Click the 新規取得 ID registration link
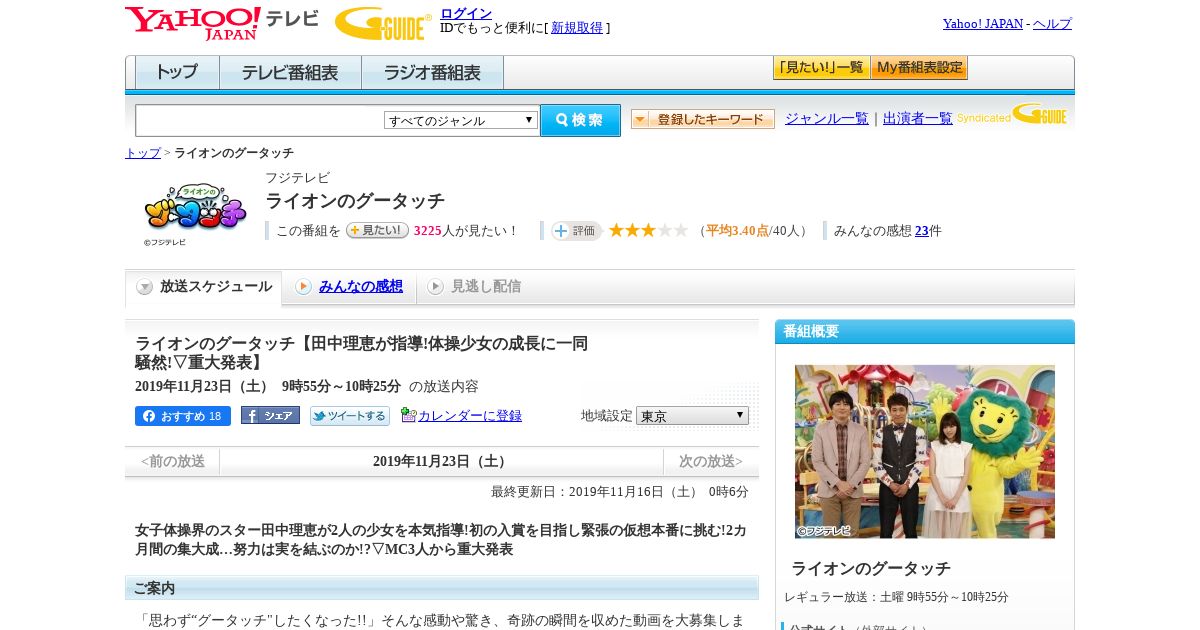Viewport: 1200px width, 630px height. tap(577, 28)
